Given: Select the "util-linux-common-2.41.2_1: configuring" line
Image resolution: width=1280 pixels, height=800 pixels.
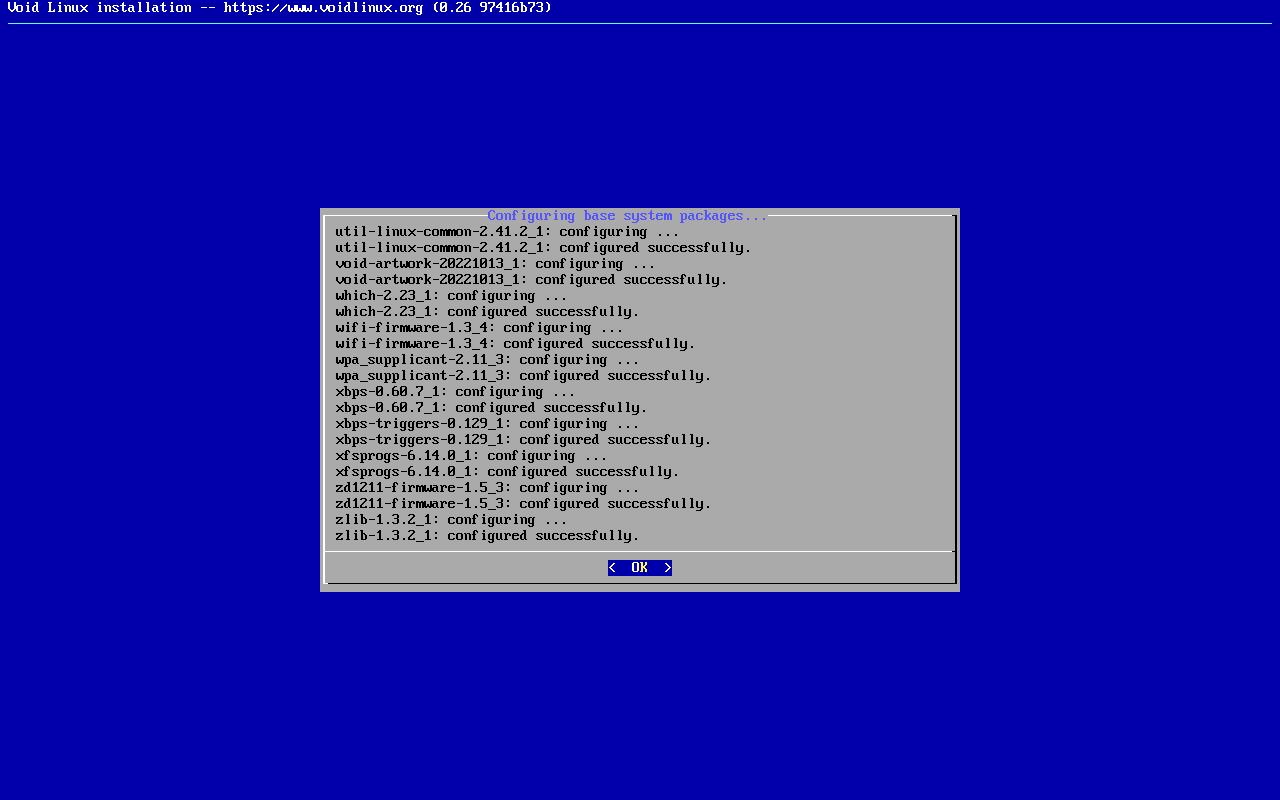Looking at the screenshot, I should point(507,232).
